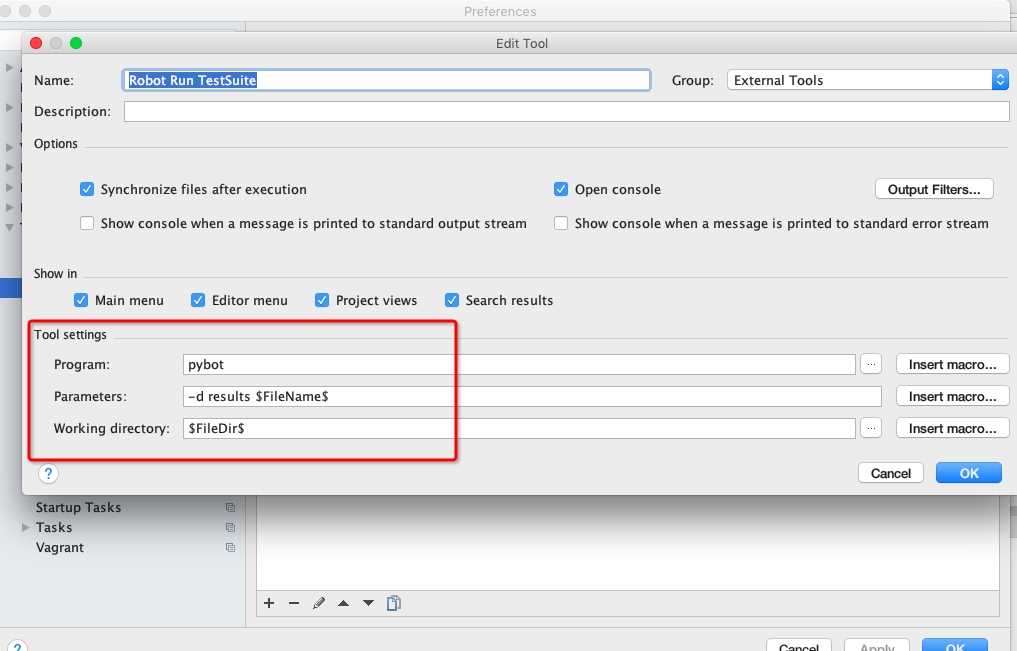Image resolution: width=1017 pixels, height=651 pixels.
Task: Uncheck Synchronize files after execution
Action: point(87,189)
